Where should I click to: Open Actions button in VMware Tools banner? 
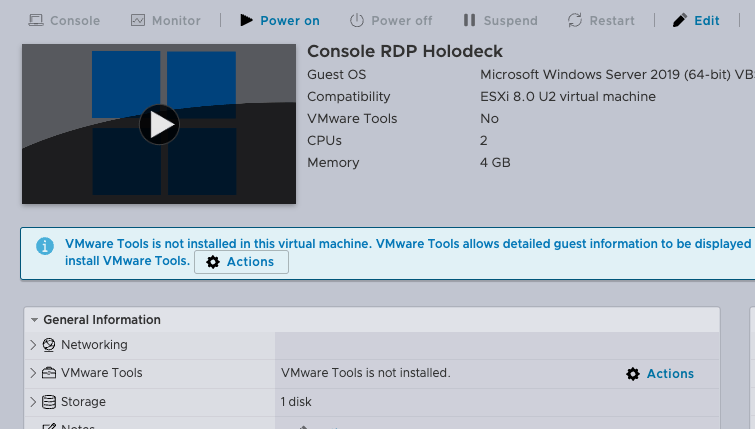click(241, 262)
